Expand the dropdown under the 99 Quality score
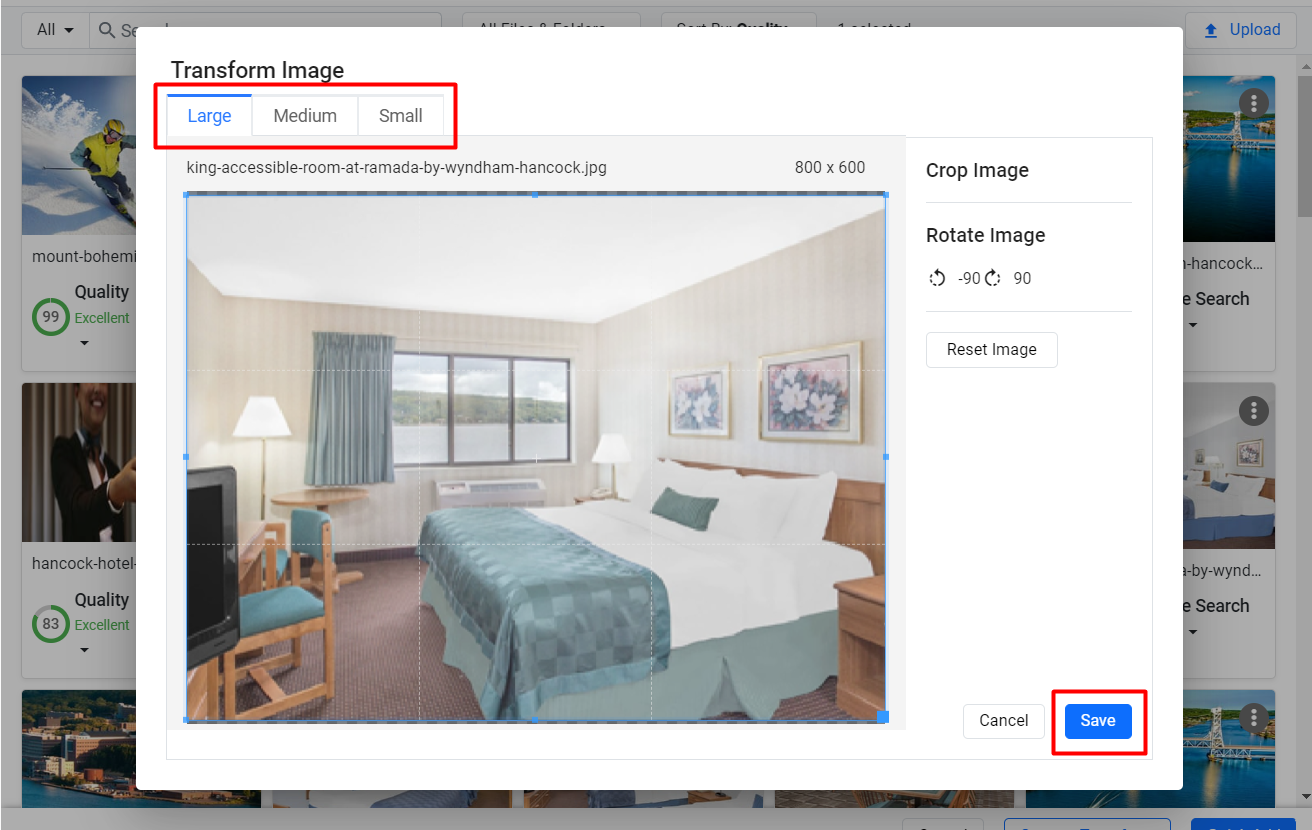The image size is (1312, 830). [84, 343]
